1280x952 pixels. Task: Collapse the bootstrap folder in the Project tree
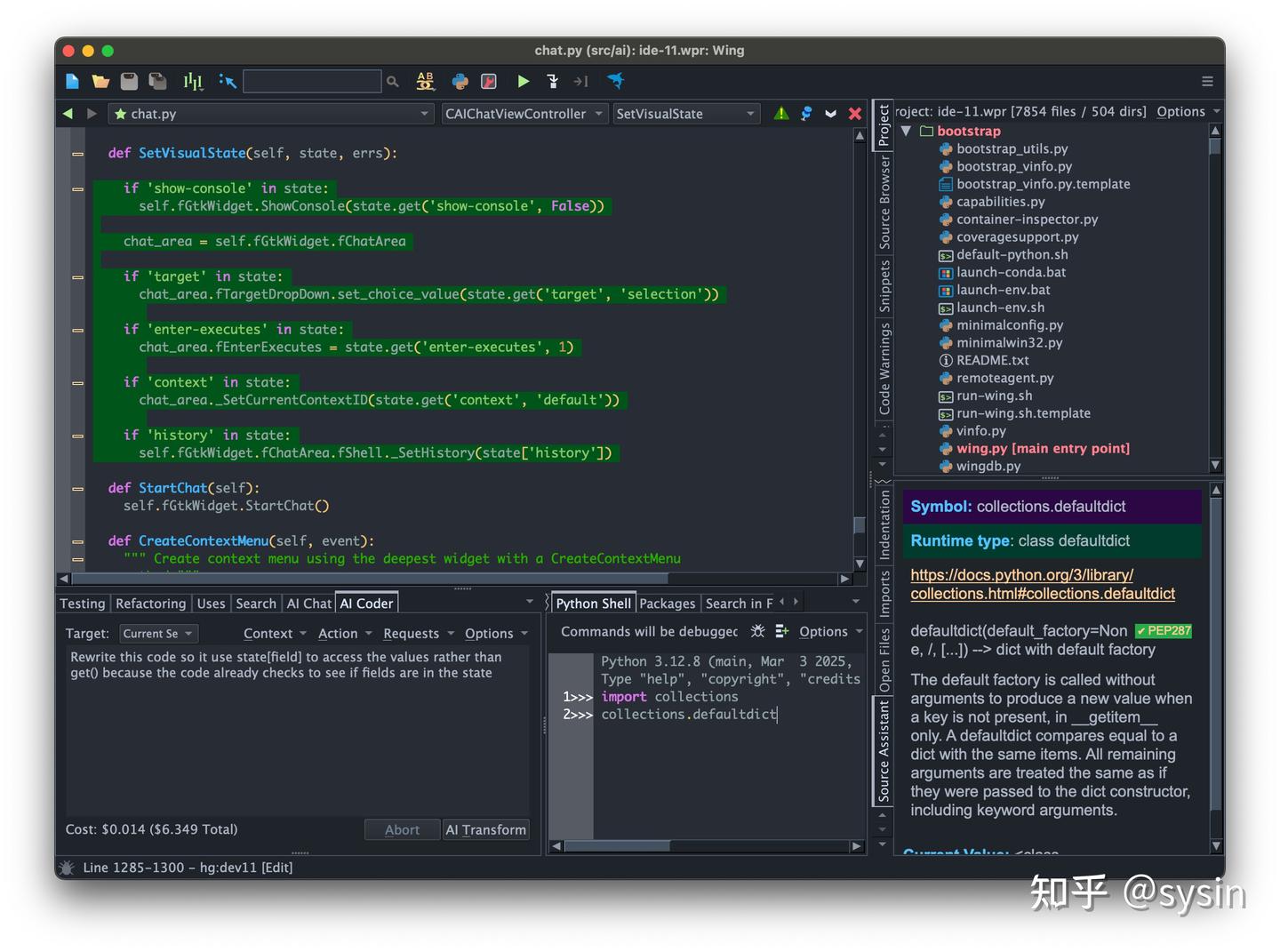coord(907,131)
